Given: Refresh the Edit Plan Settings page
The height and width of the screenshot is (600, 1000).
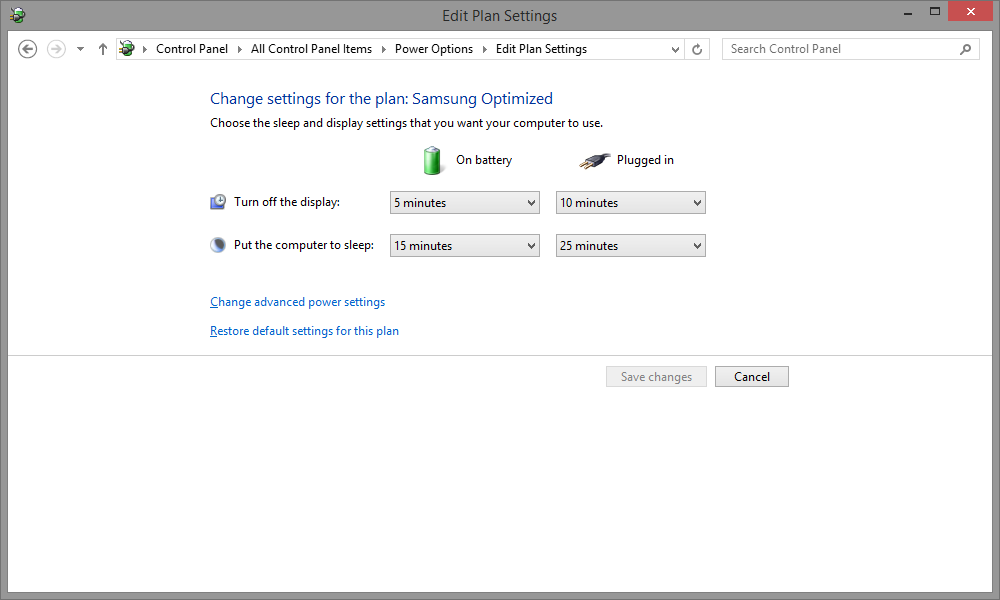Looking at the screenshot, I should tap(697, 49).
